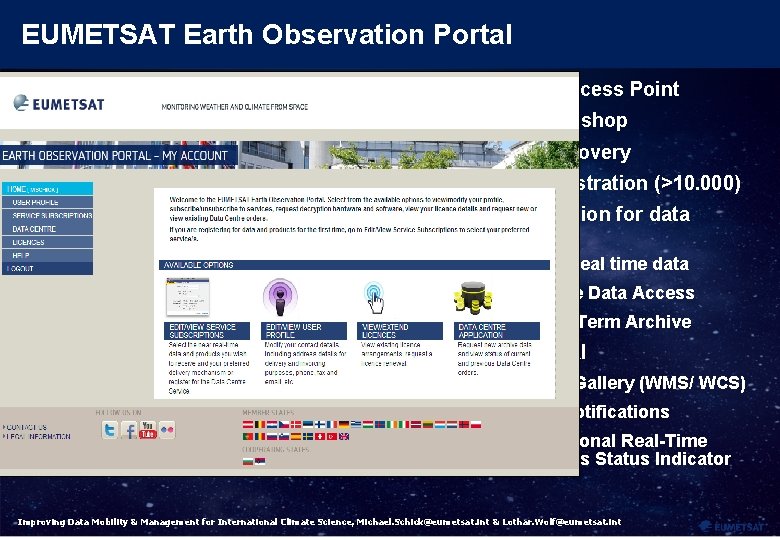The height and width of the screenshot is (540, 780).
Task: Click the 'Gallery (WMS/ WCS)' slide text
Action: click(x=662, y=383)
